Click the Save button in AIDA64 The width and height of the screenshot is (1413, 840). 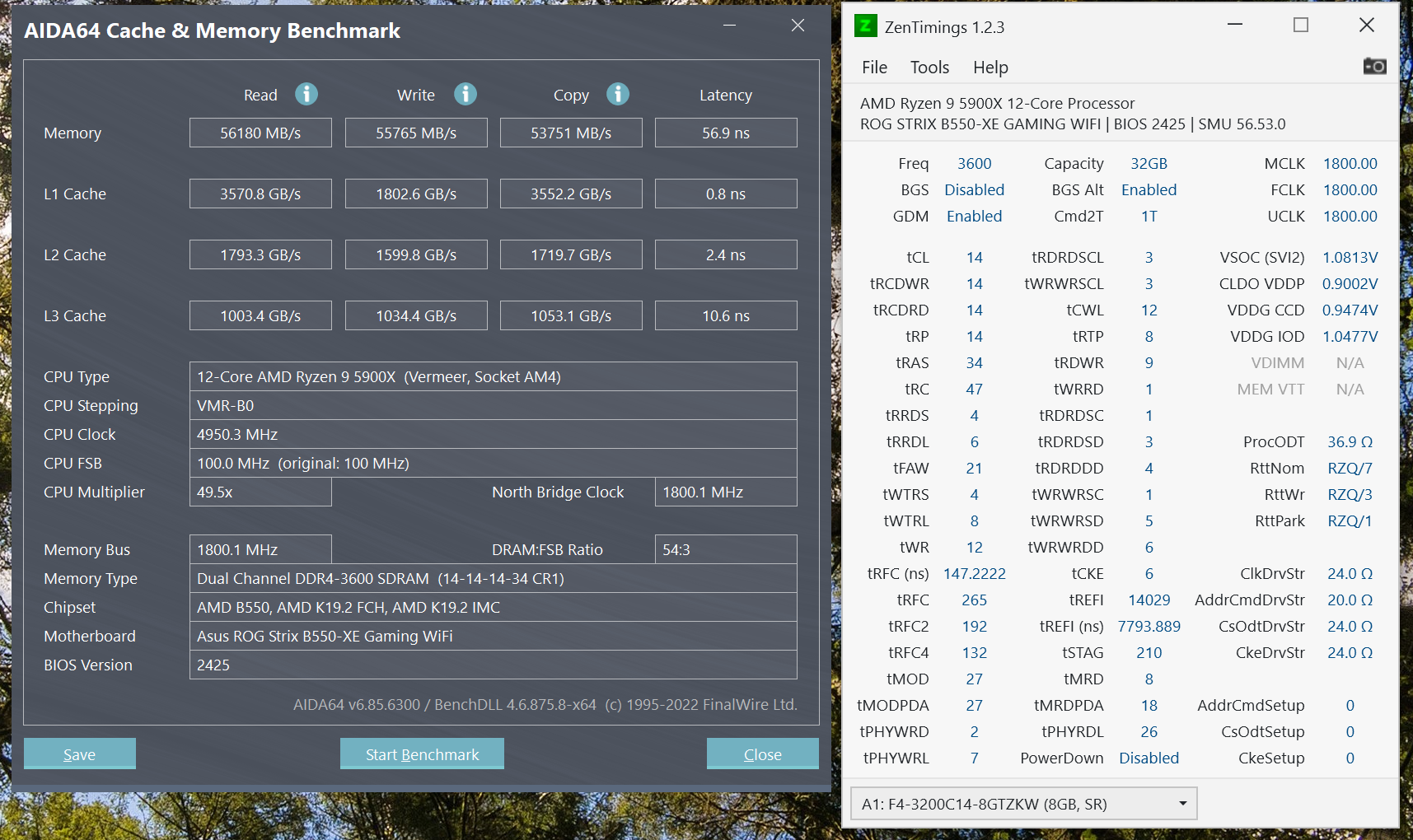(80, 754)
